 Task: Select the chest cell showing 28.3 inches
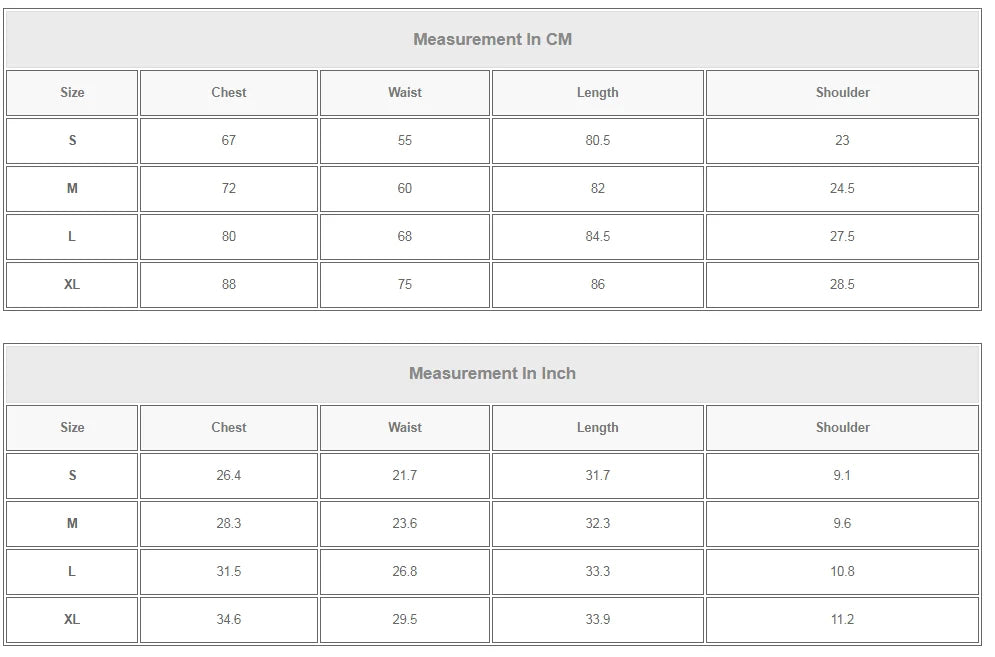pos(229,524)
